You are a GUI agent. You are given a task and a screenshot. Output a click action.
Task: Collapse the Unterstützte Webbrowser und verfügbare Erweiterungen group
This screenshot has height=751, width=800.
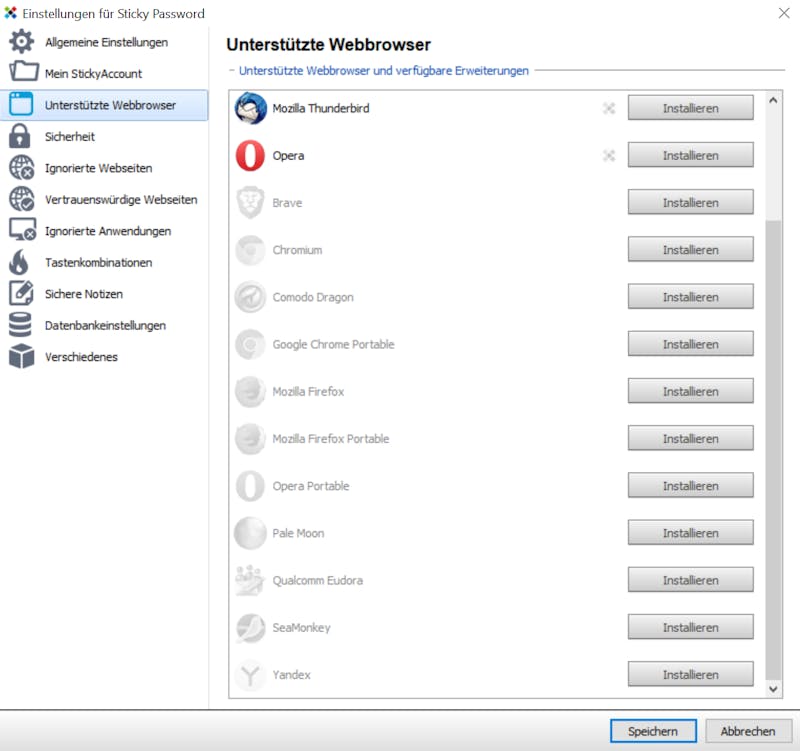232,70
